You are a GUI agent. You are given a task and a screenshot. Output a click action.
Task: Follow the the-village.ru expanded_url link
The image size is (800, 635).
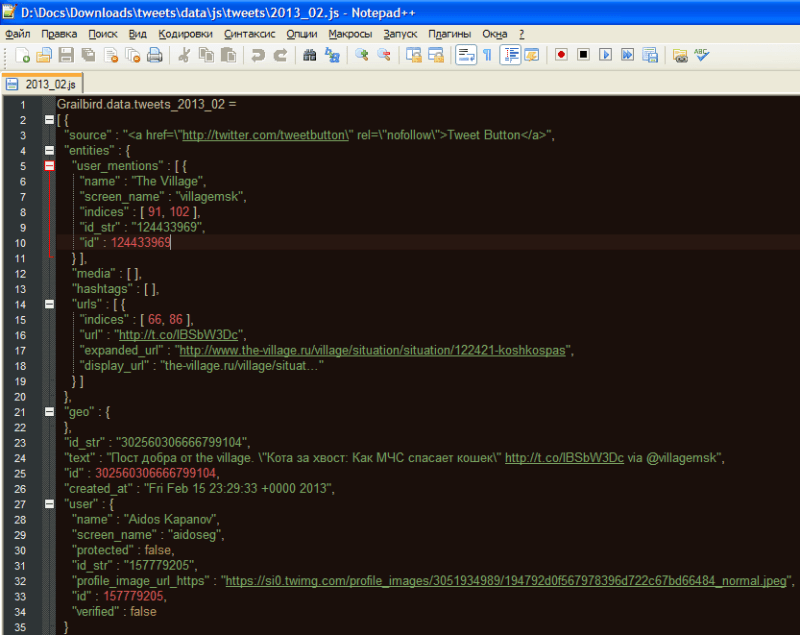[x=372, y=350]
